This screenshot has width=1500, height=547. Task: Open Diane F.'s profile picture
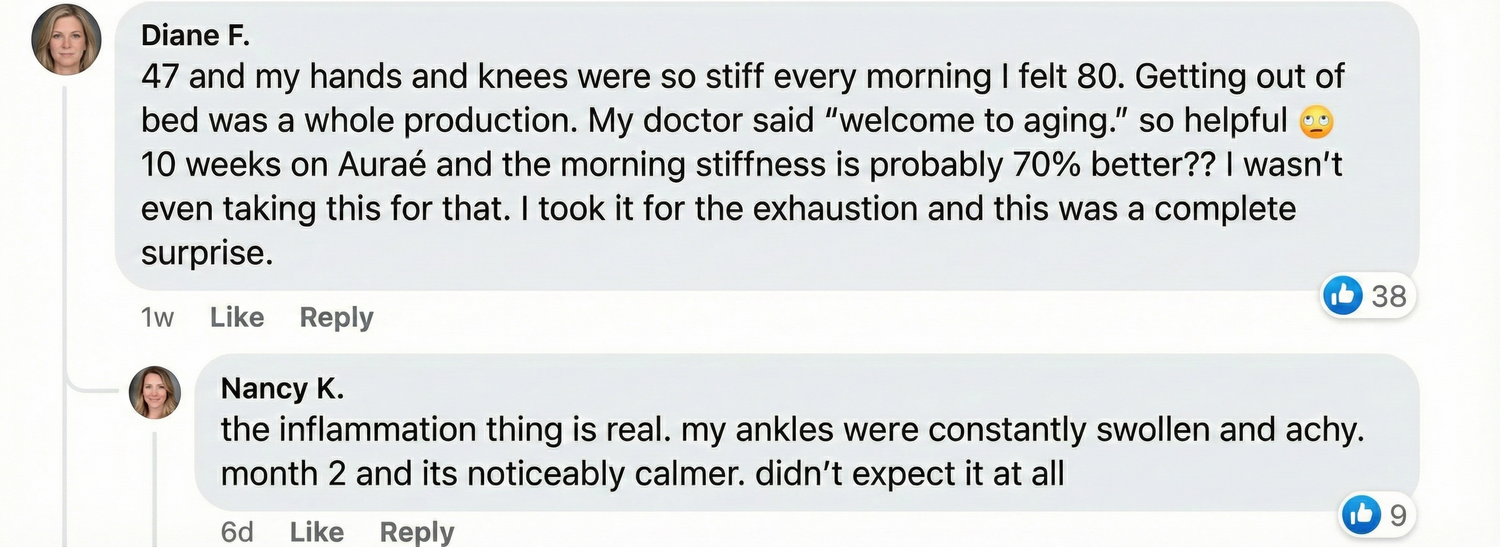pyautogui.click(x=67, y=40)
